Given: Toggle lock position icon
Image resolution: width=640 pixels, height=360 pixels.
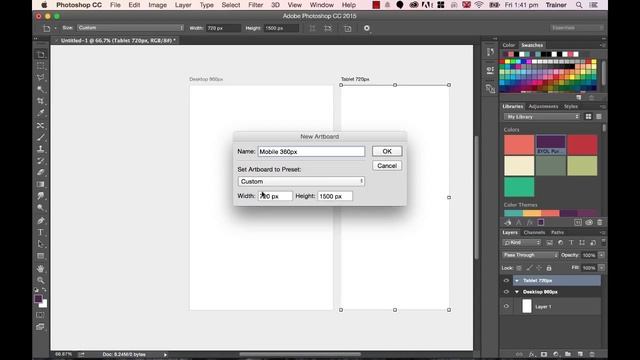Looking at the screenshot, I should click(539, 268).
